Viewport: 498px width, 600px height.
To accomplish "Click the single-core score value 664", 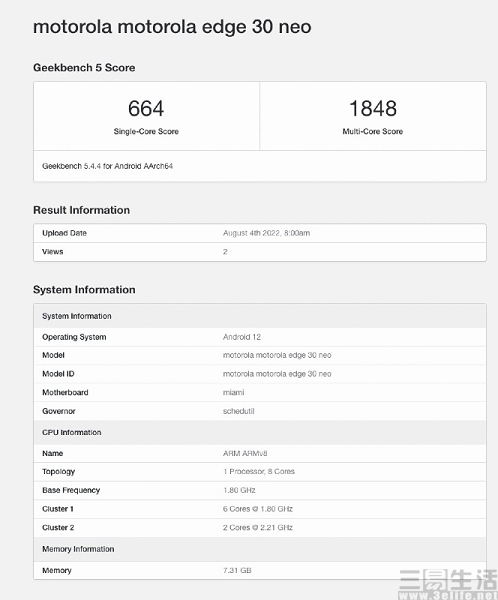I will pyautogui.click(x=146, y=108).
